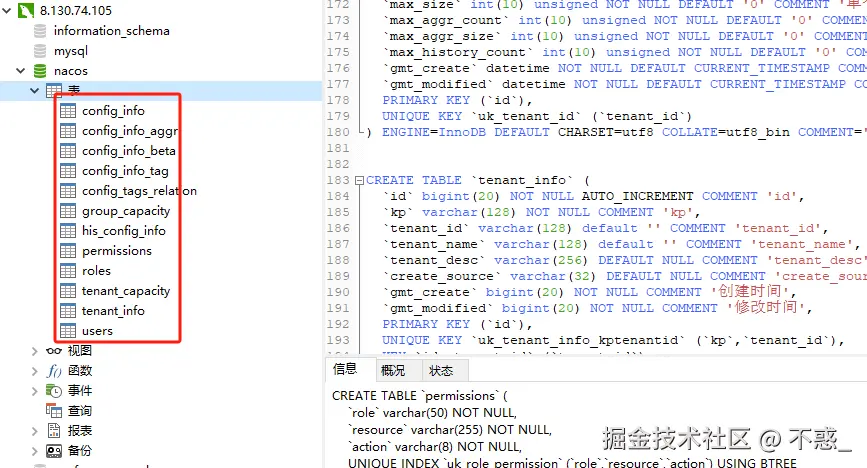867x468 pixels.
Task: Expand the 事件 events node
Action: tap(34, 391)
